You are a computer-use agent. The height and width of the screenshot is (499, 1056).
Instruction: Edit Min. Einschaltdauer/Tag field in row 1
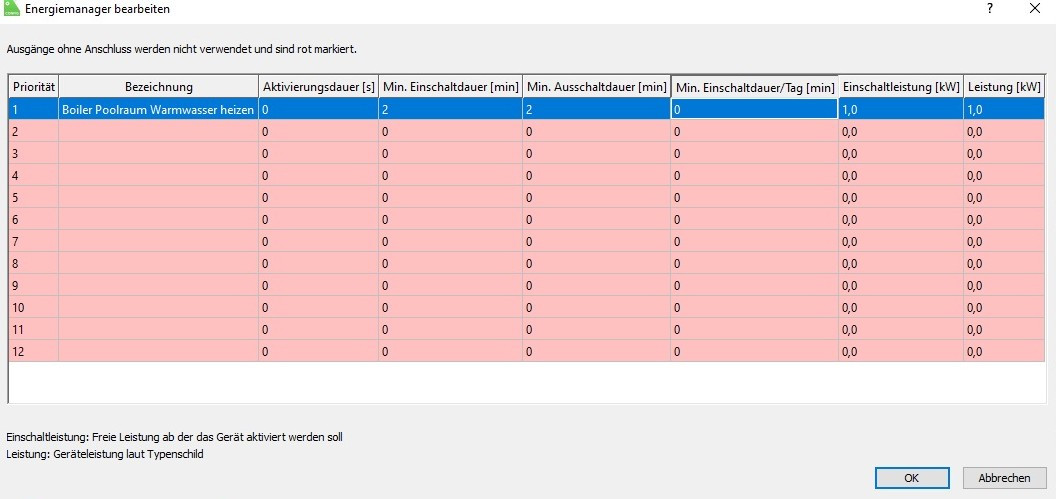coord(754,109)
